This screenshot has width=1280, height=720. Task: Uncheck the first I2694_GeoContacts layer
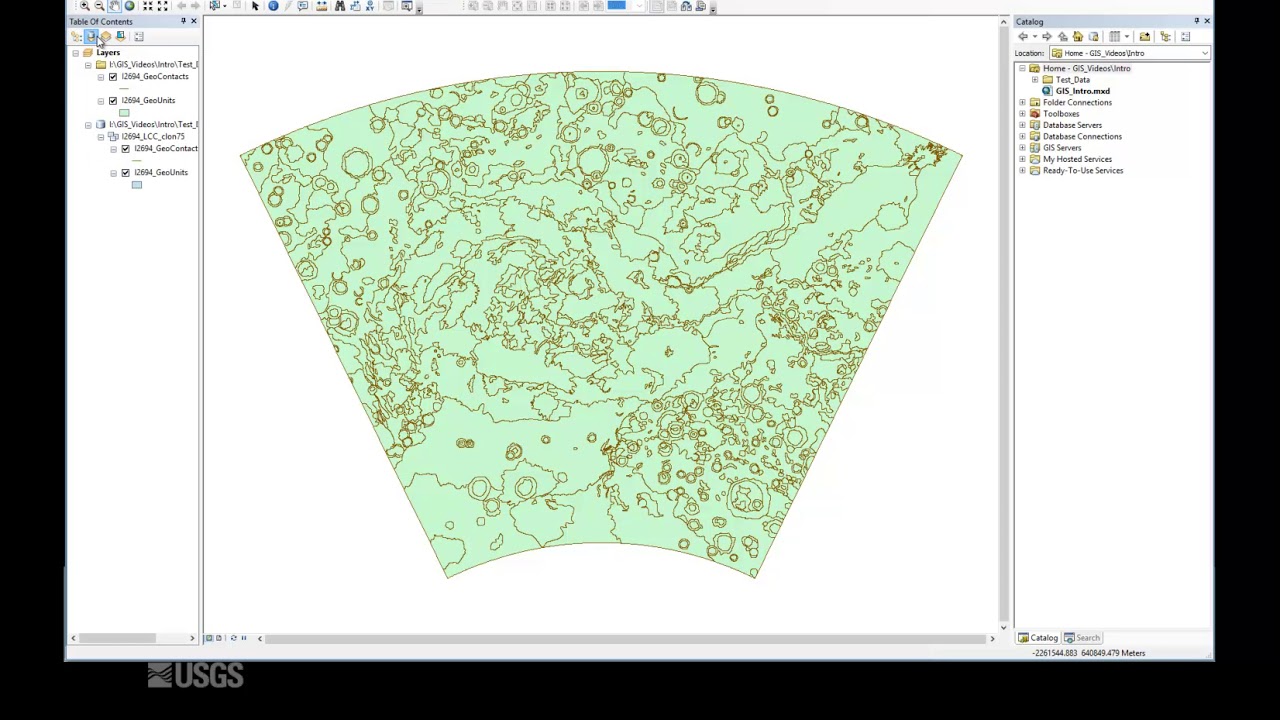[x=113, y=77]
